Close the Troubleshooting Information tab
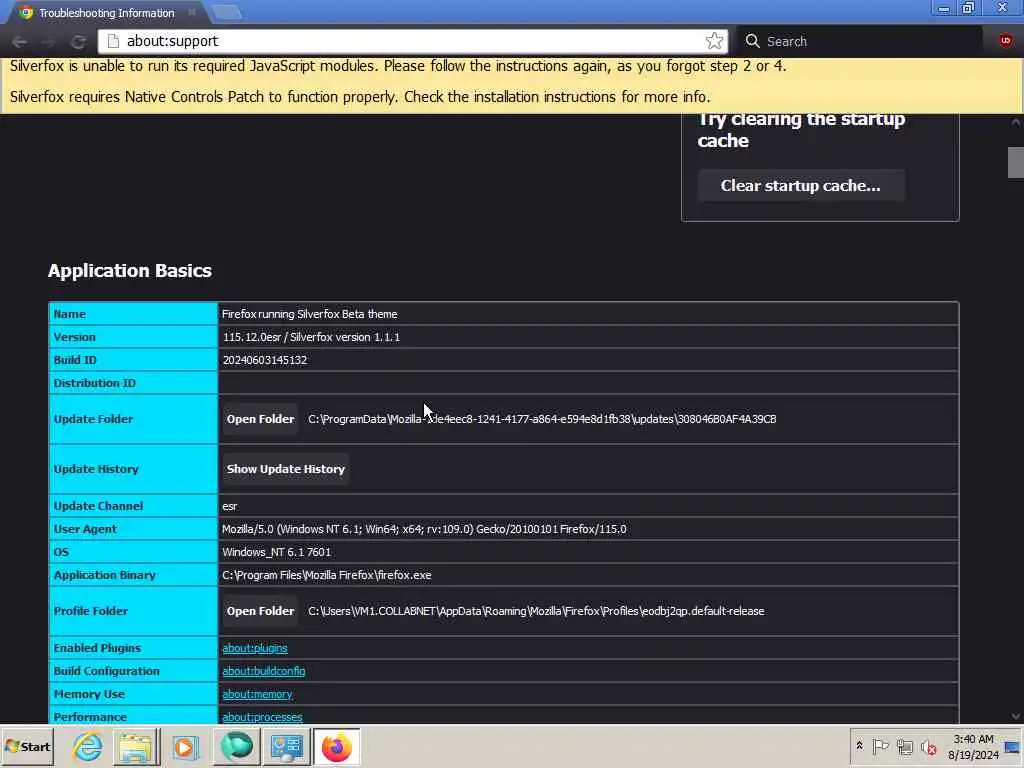 tap(192, 12)
